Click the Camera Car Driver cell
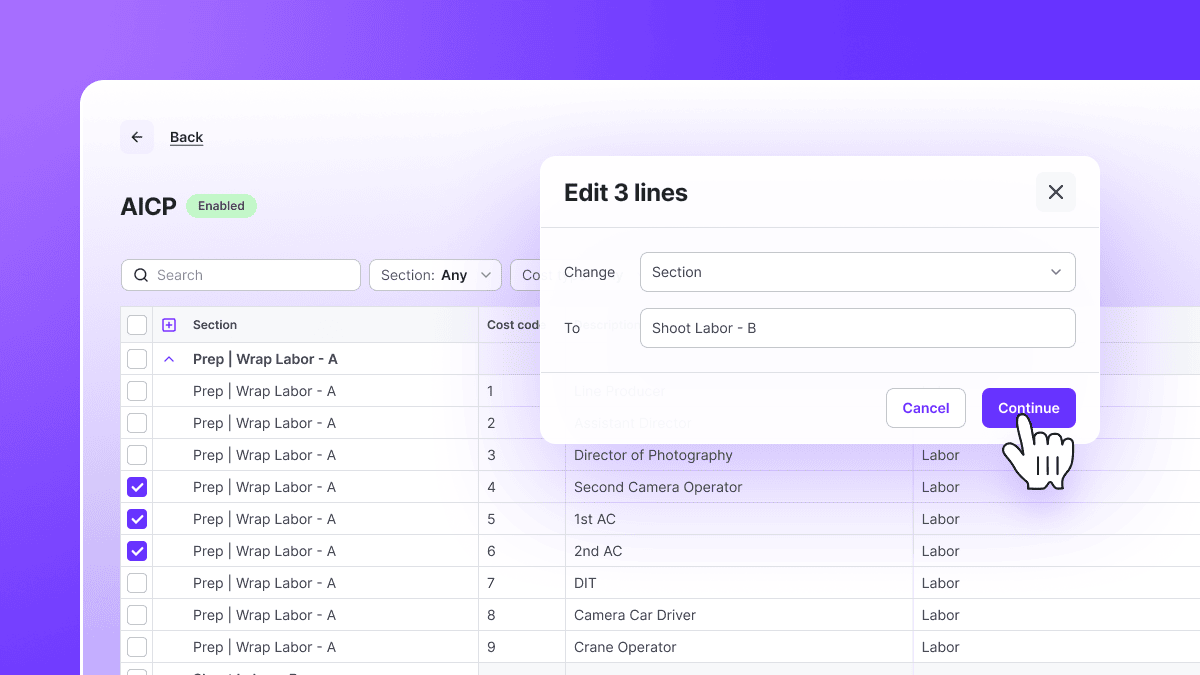This screenshot has height=675, width=1200. pos(739,615)
